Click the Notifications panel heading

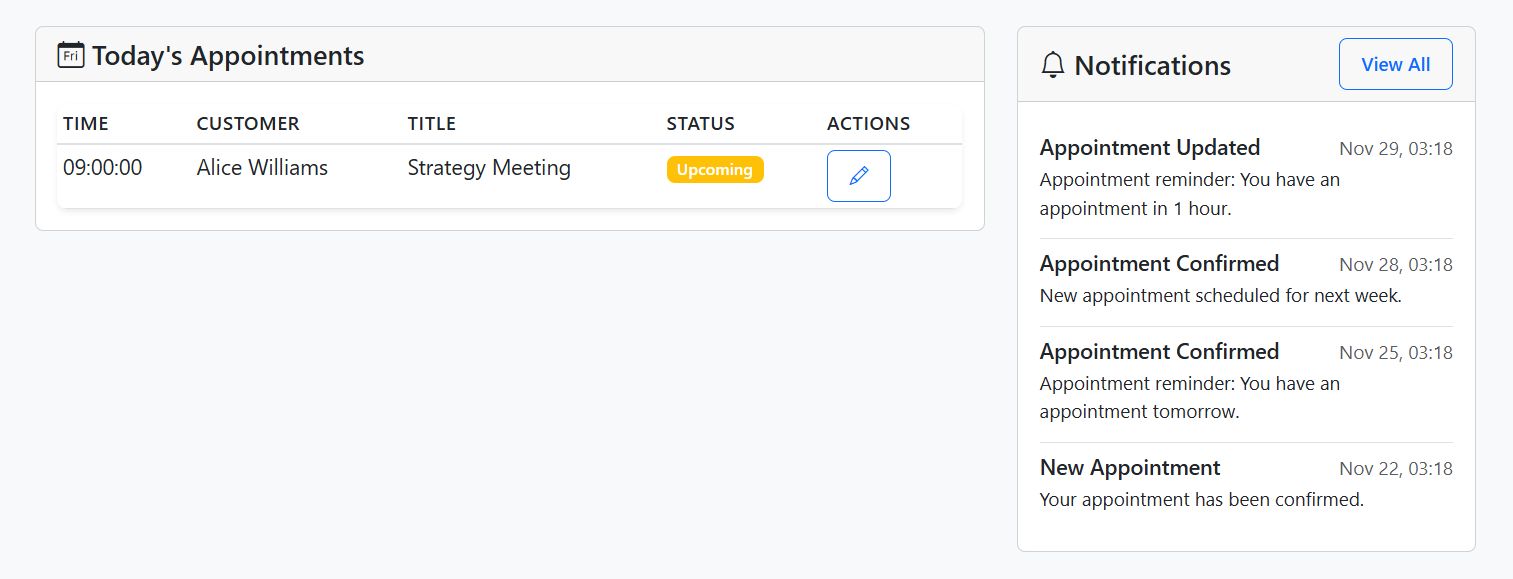(x=1152, y=66)
